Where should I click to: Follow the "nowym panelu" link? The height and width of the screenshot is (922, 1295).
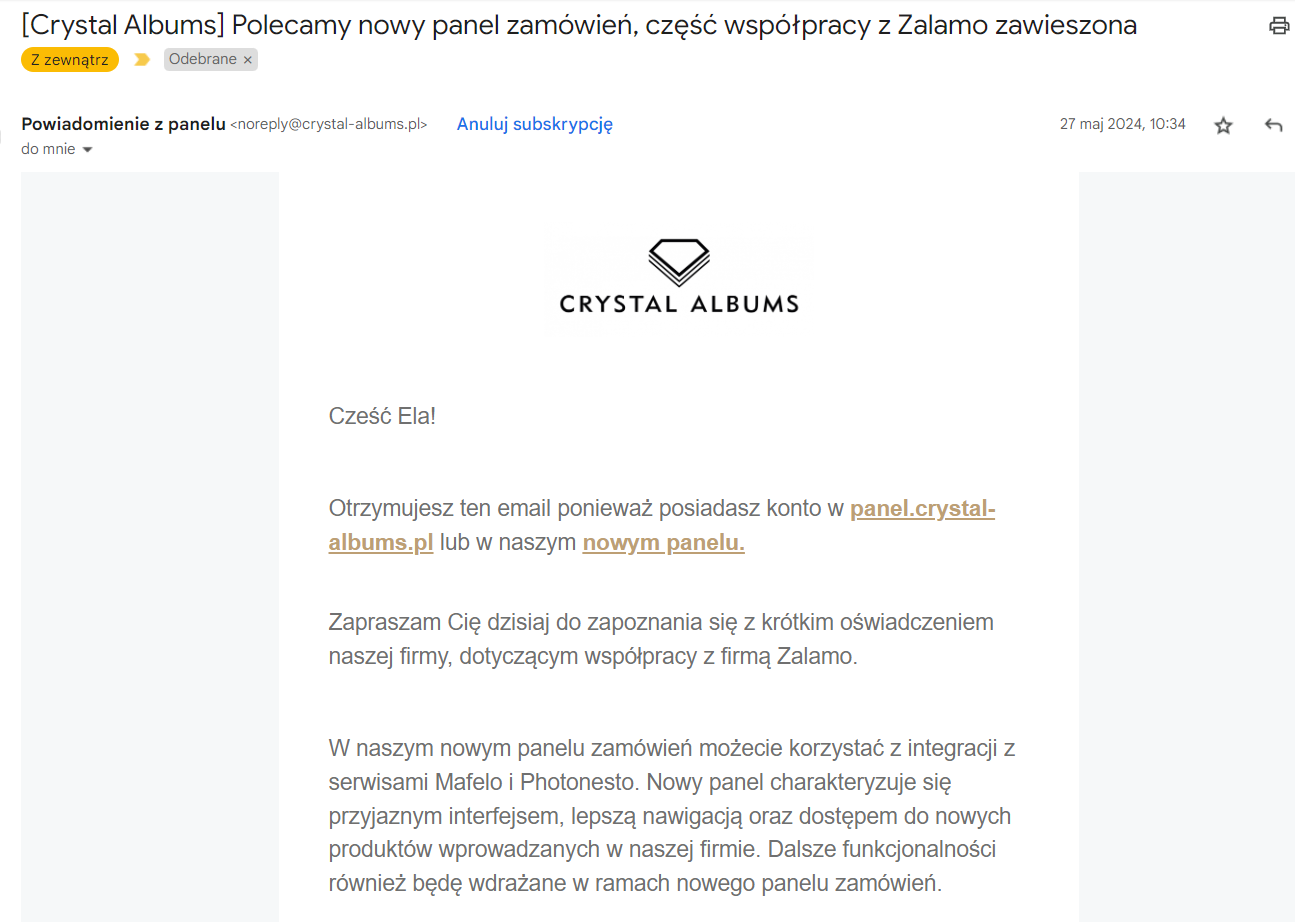coord(663,543)
